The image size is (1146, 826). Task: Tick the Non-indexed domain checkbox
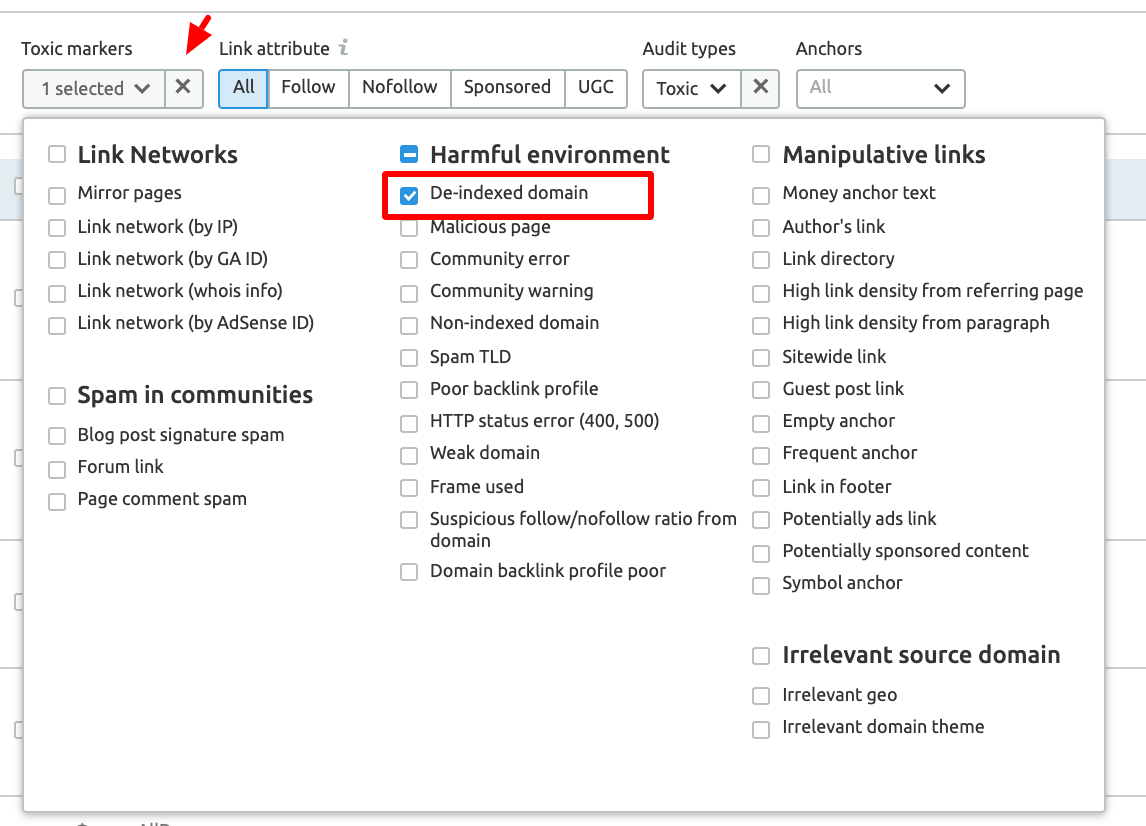click(x=409, y=325)
